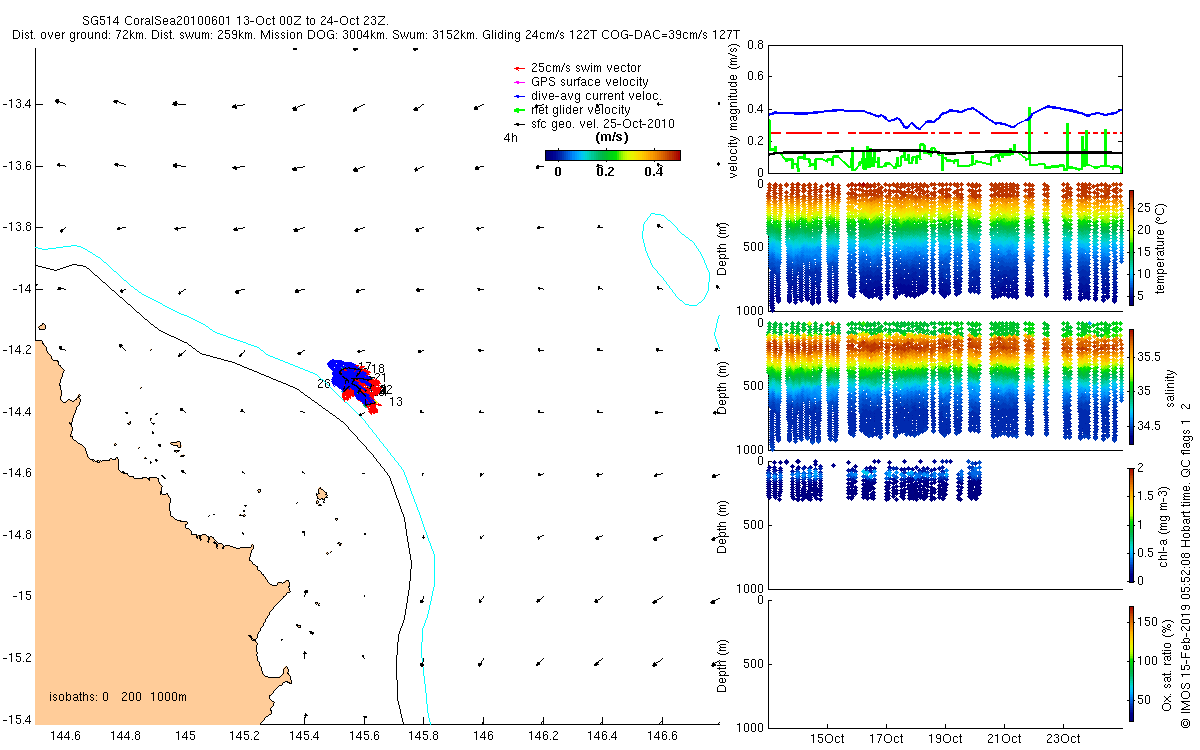Select the 'net glider velocity' legend entry
1200x750 pixels.
pos(570,110)
